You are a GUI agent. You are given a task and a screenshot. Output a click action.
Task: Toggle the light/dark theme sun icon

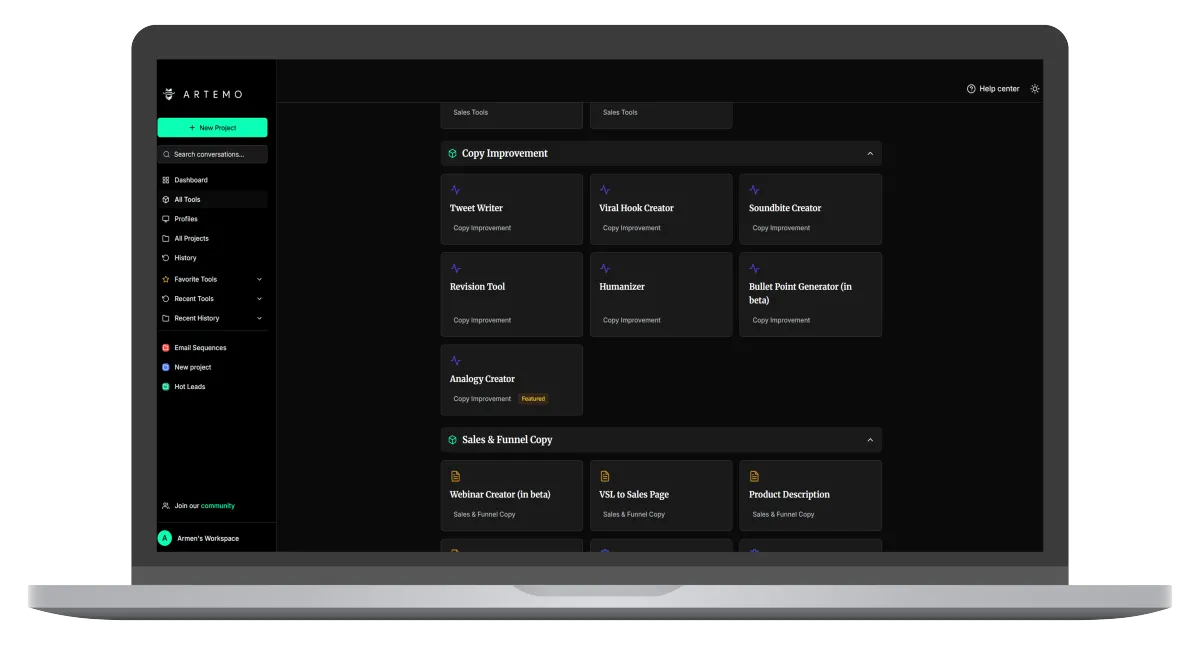point(1035,89)
